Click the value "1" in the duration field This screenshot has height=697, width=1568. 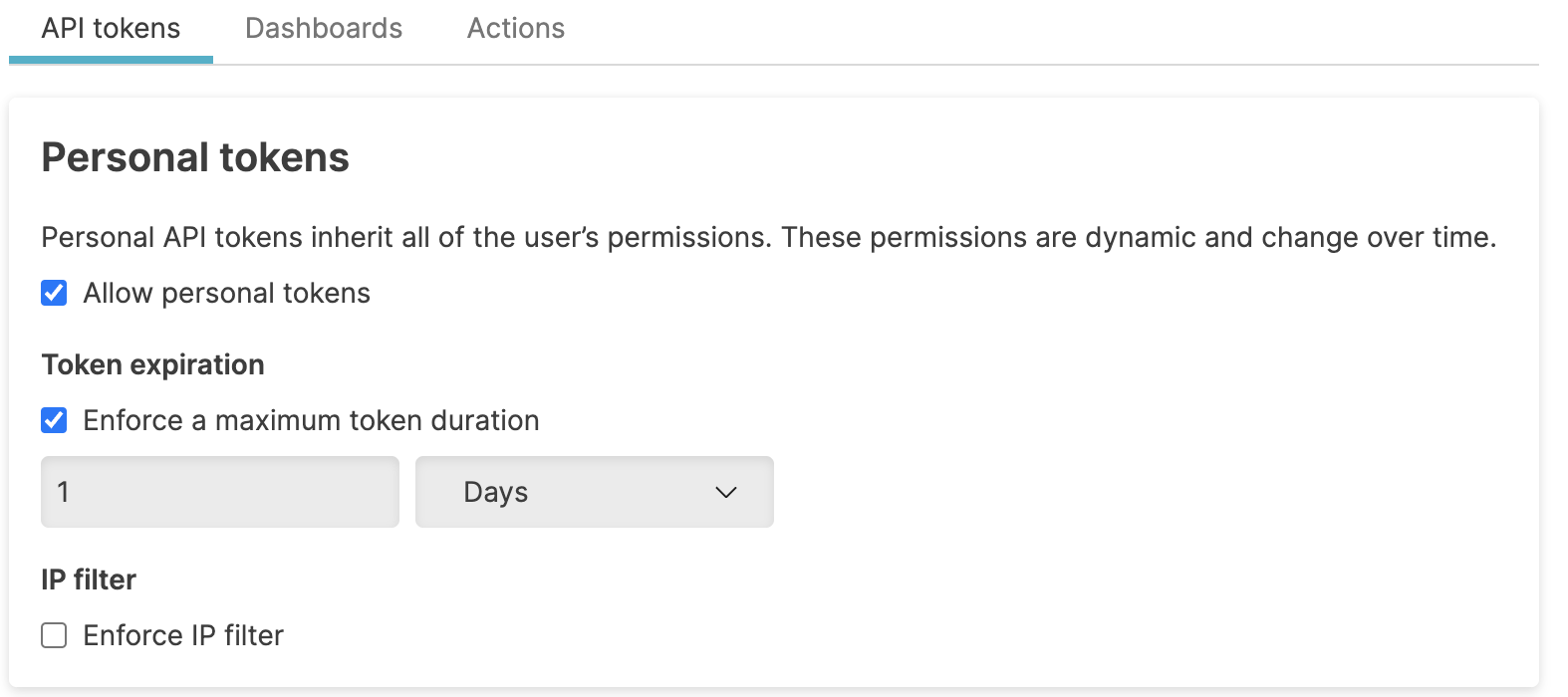63,492
